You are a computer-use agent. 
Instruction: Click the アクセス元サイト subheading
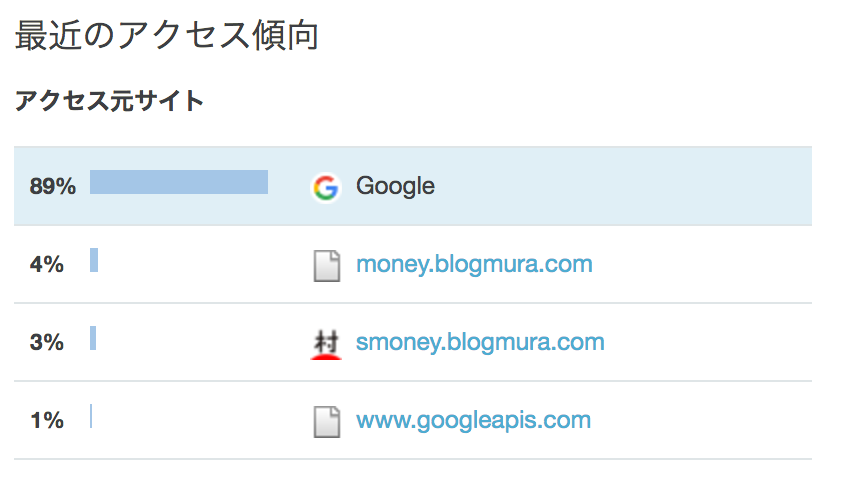(109, 101)
